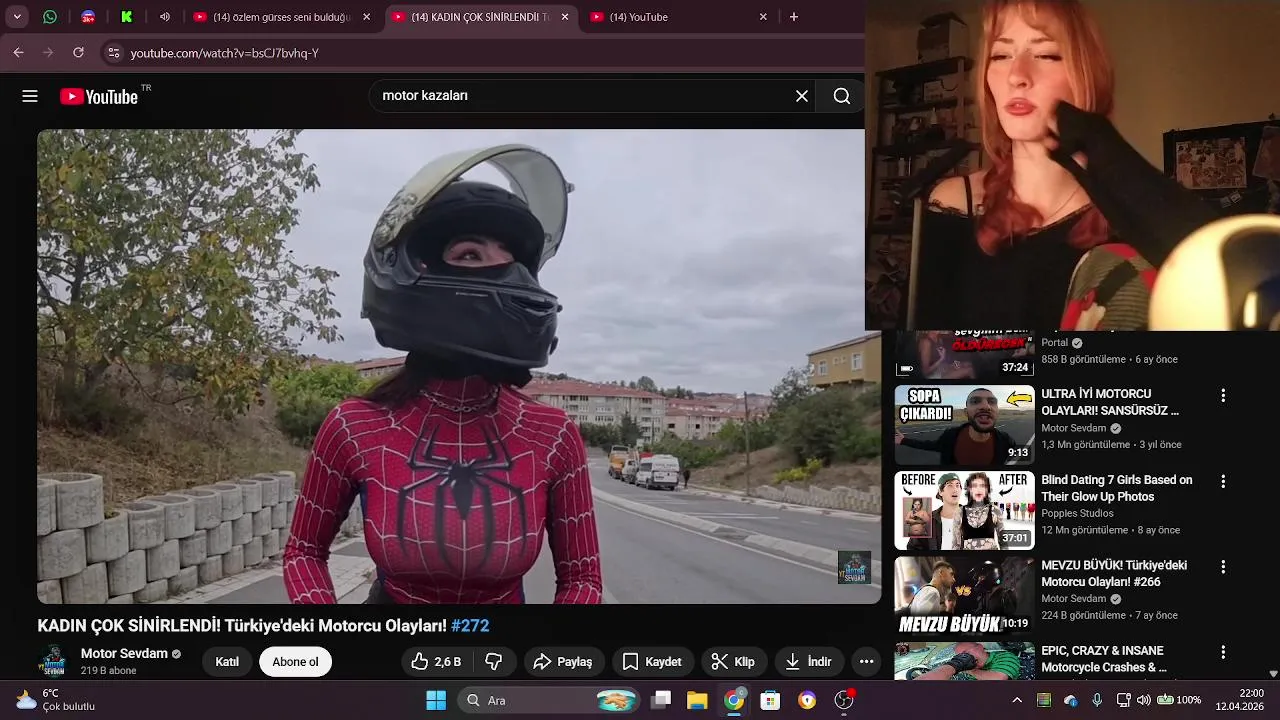View site information icon in address bar
The width and height of the screenshot is (1280, 720).
tap(113, 53)
